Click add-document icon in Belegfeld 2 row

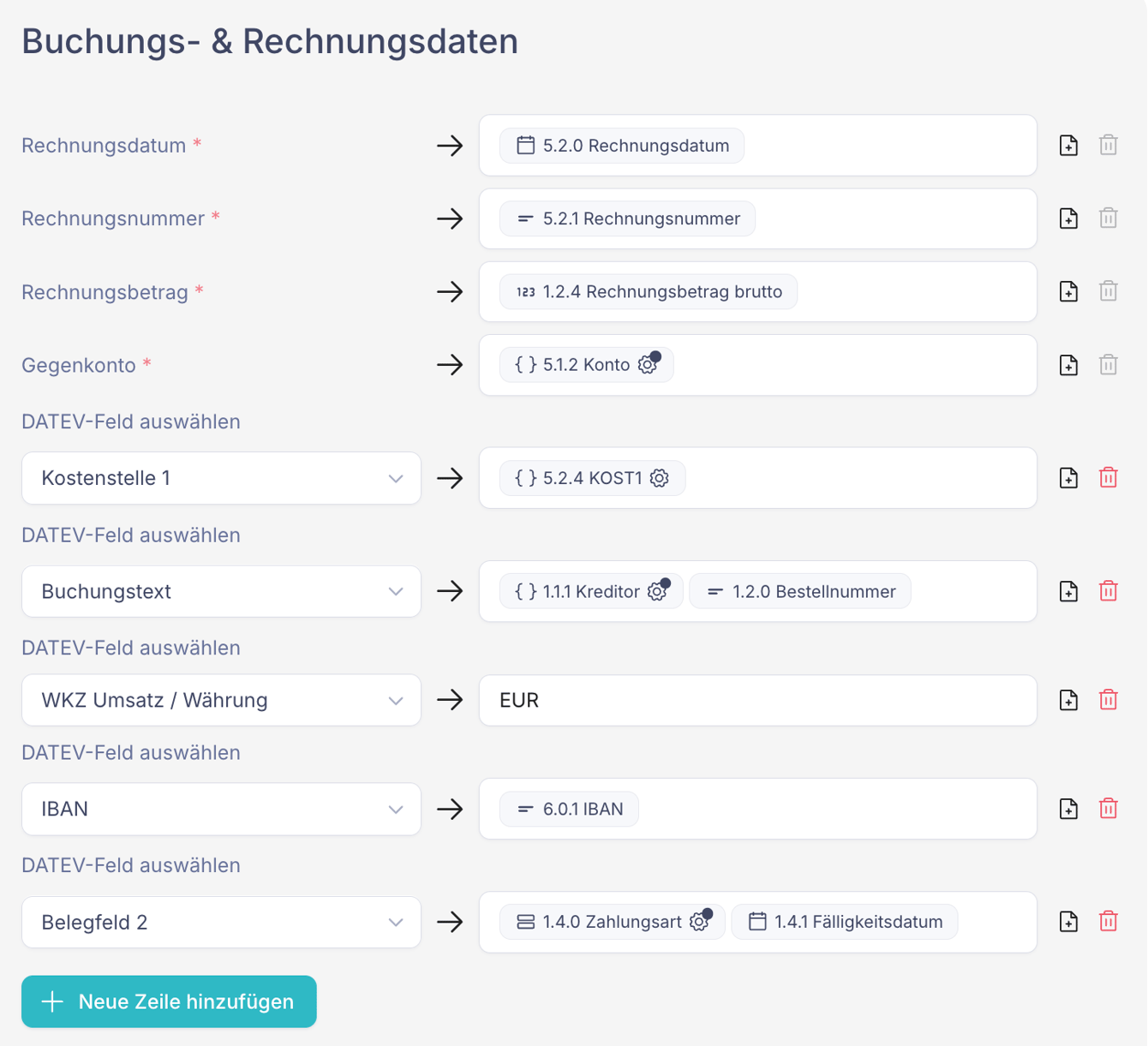pyautogui.click(x=1068, y=922)
